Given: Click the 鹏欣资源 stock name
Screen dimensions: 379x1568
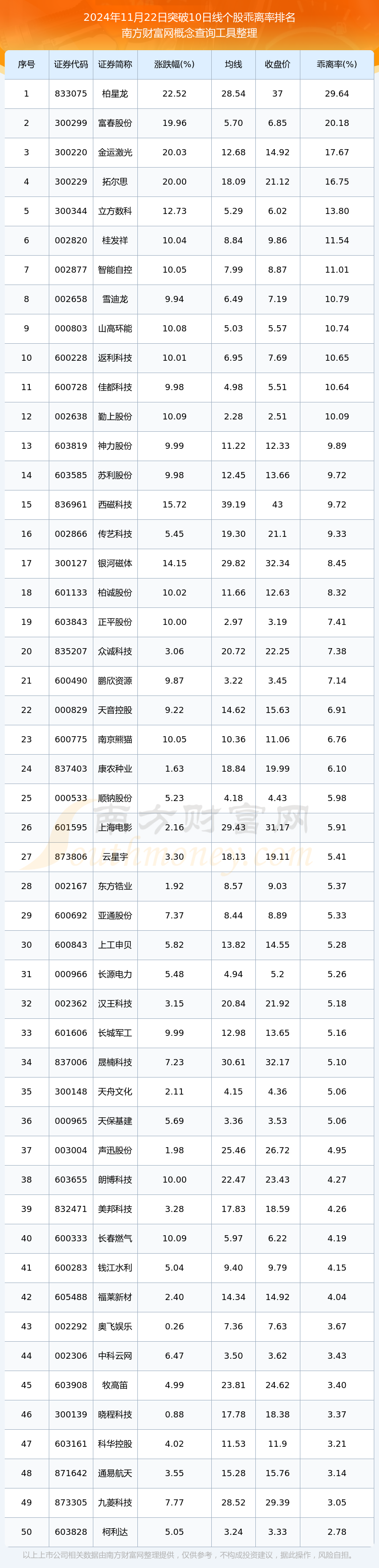Looking at the screenshot, I should point(115,680).
